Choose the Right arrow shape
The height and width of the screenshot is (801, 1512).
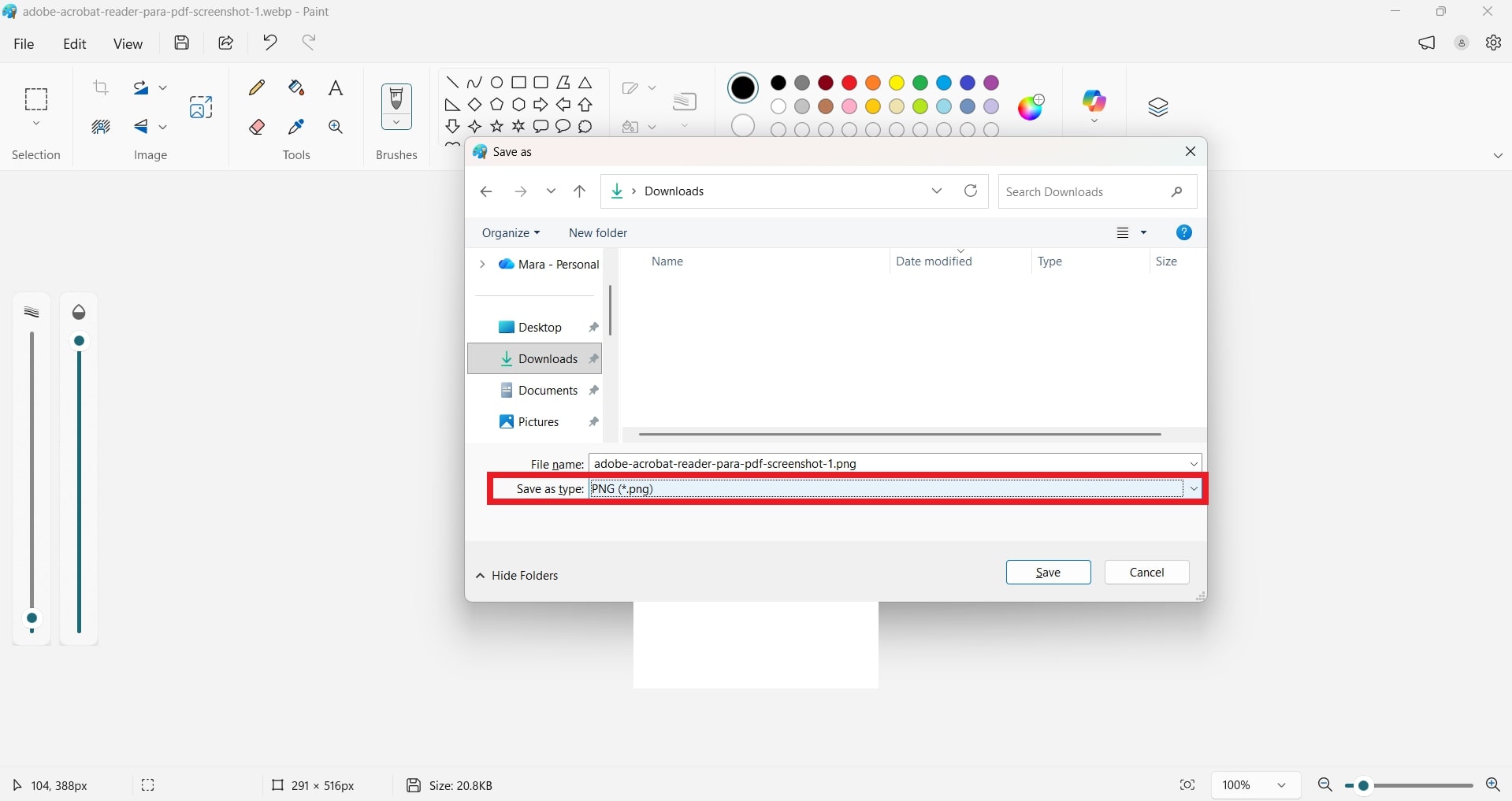pyautogui.click(x=541, y=105)
